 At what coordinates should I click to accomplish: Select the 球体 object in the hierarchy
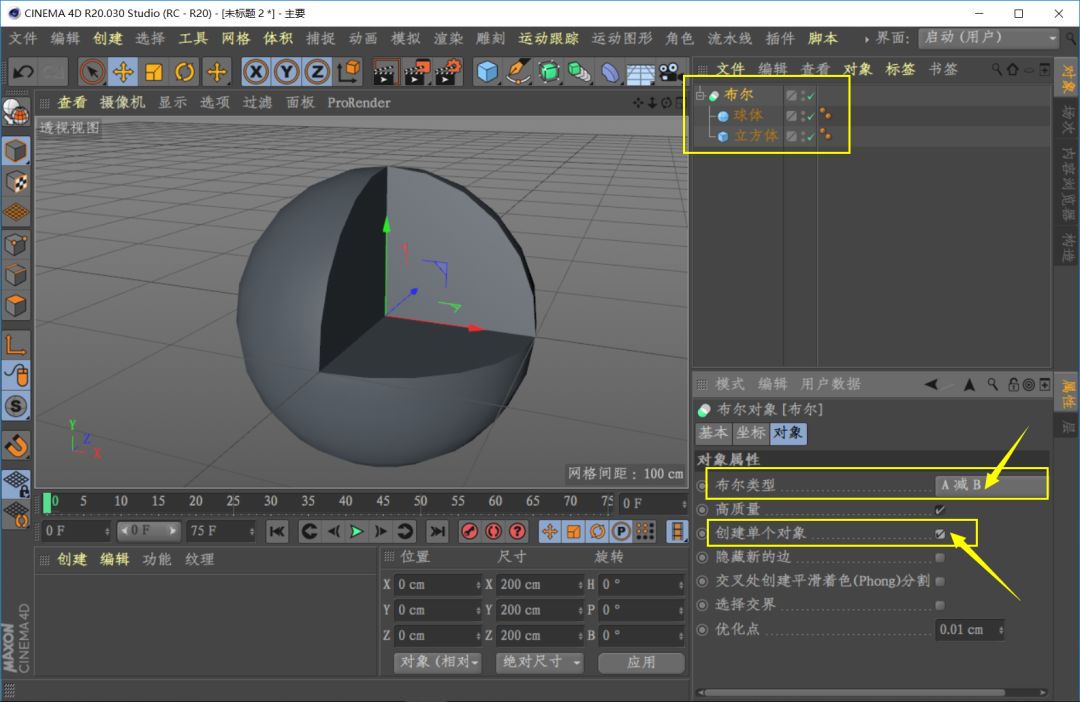click(747, 115)
